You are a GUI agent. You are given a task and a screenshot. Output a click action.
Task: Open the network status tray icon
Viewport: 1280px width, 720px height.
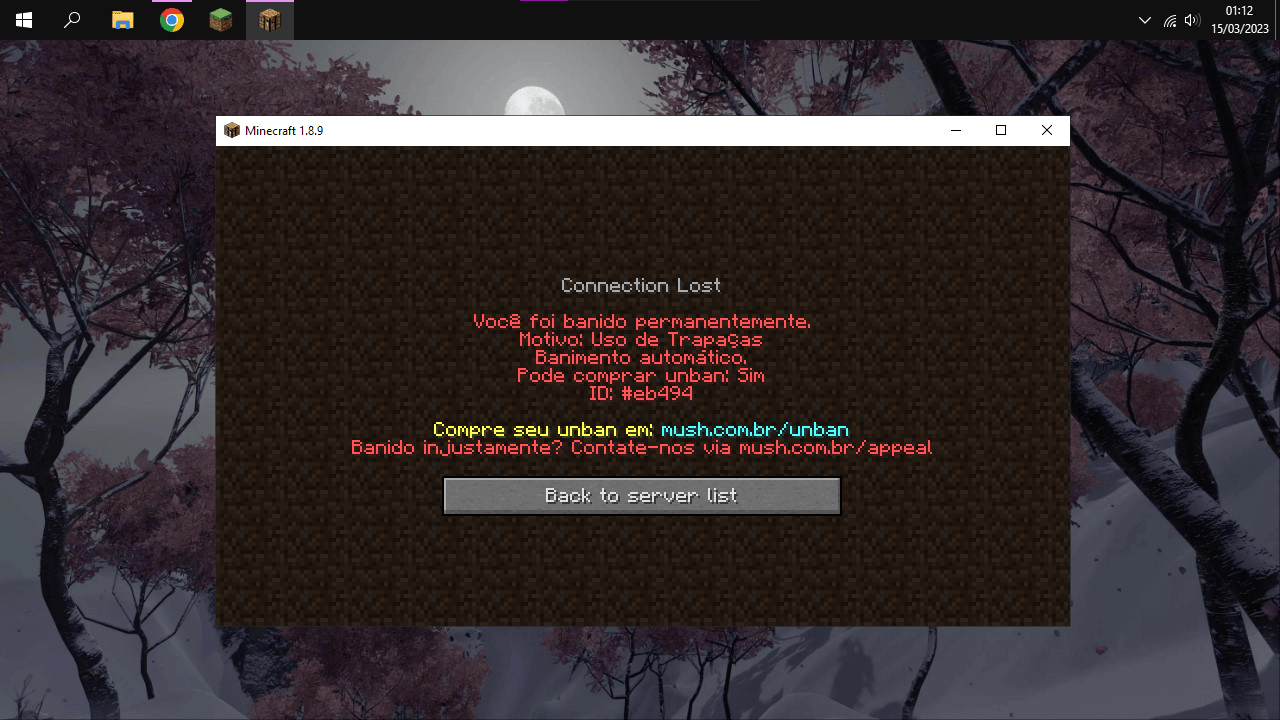tap(1169, 20)
